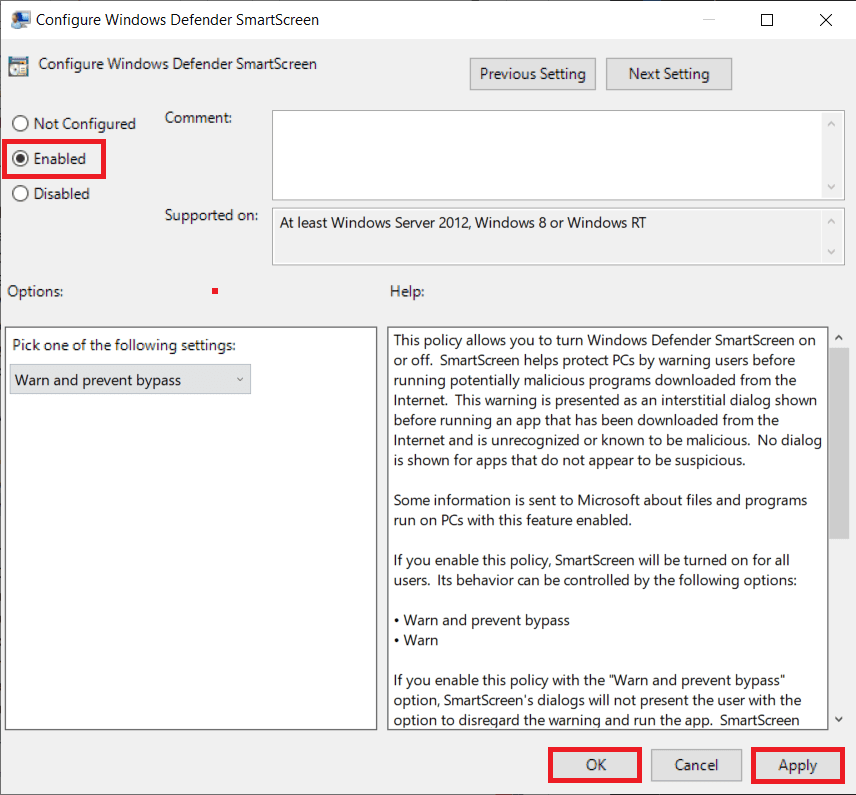
Task: Open the Warn and prevent bypass dropdown
Action: coord(130,379)
